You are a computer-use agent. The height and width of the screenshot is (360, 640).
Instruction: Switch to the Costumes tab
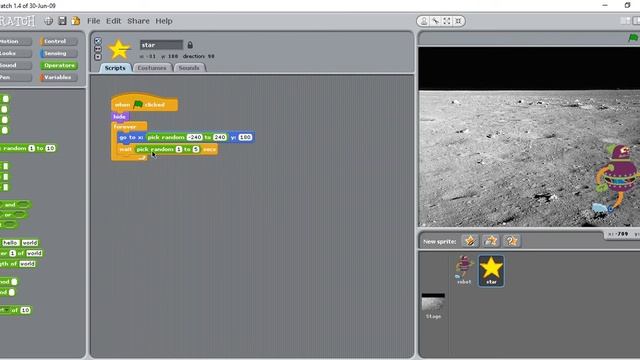tap(152, 68)
